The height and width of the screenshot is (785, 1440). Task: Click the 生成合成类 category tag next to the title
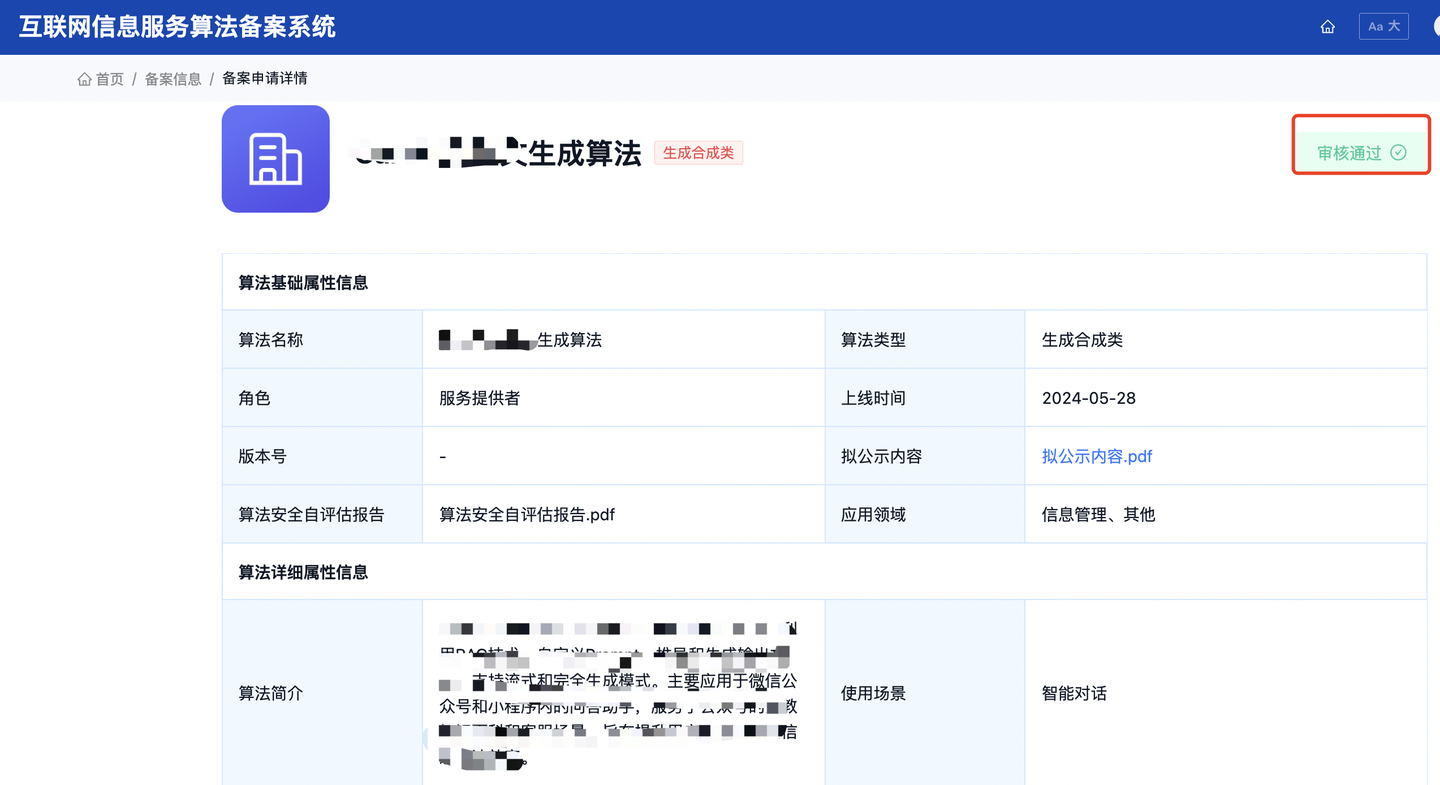[698, 152]
